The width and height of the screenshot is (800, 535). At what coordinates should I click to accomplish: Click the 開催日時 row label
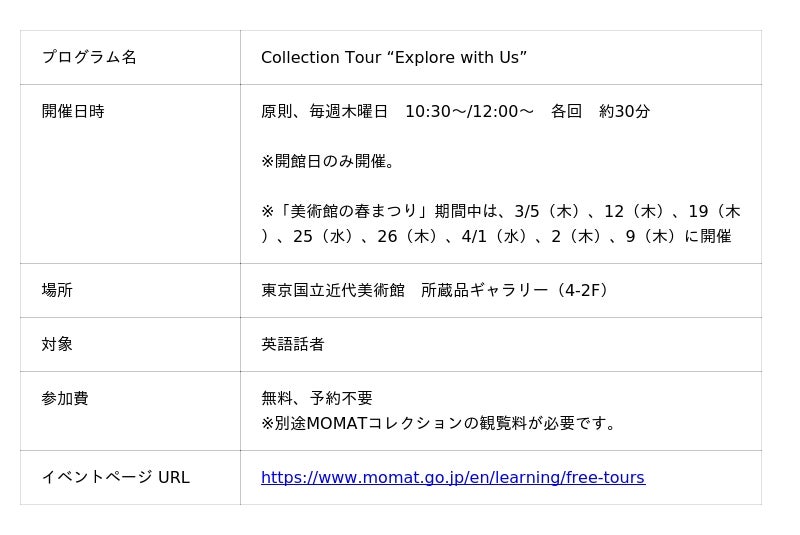click(73, 112)
